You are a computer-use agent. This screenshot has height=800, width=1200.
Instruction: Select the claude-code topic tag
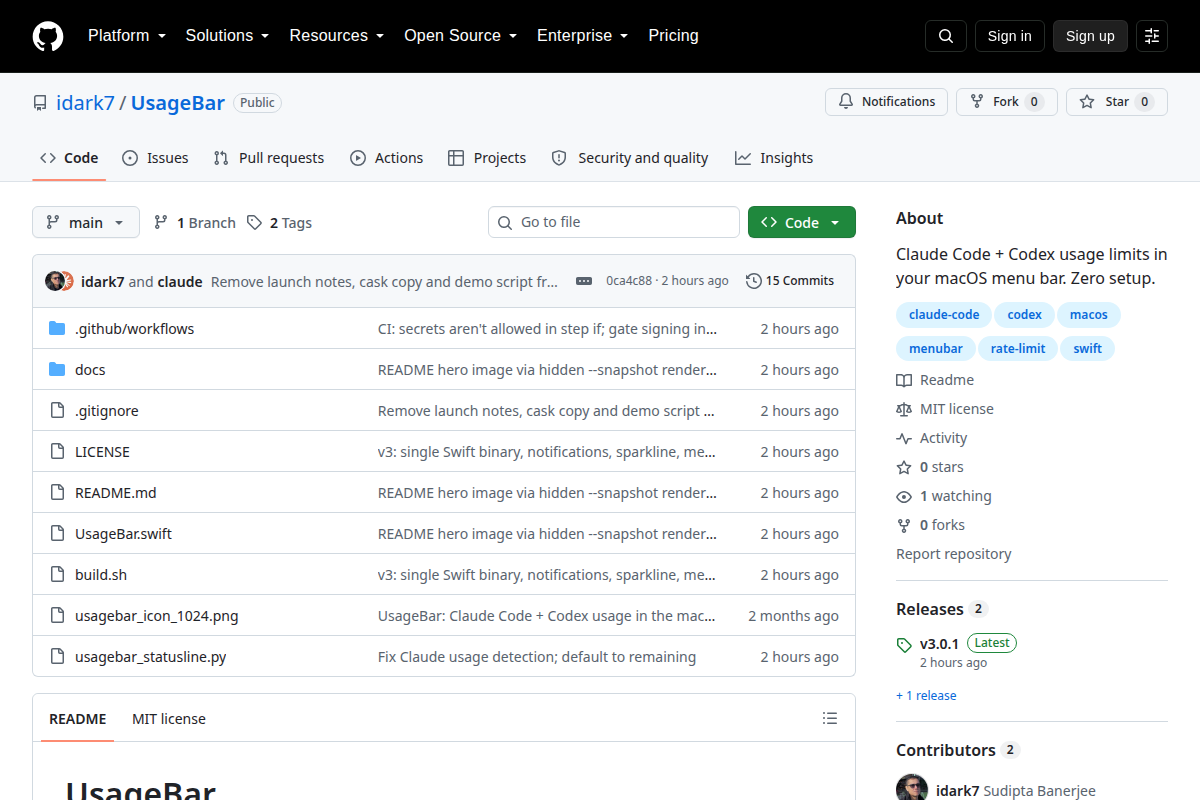(944, 315)
